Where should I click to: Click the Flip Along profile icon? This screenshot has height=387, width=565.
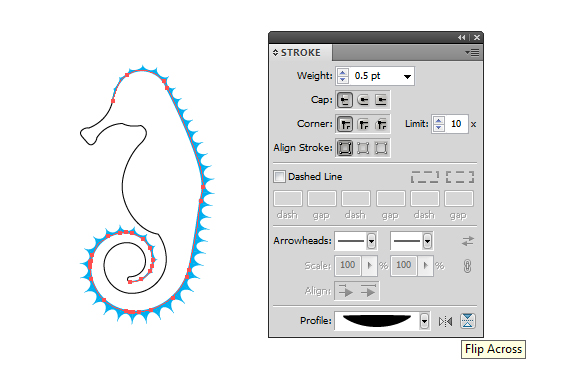(x=445, y=321)
